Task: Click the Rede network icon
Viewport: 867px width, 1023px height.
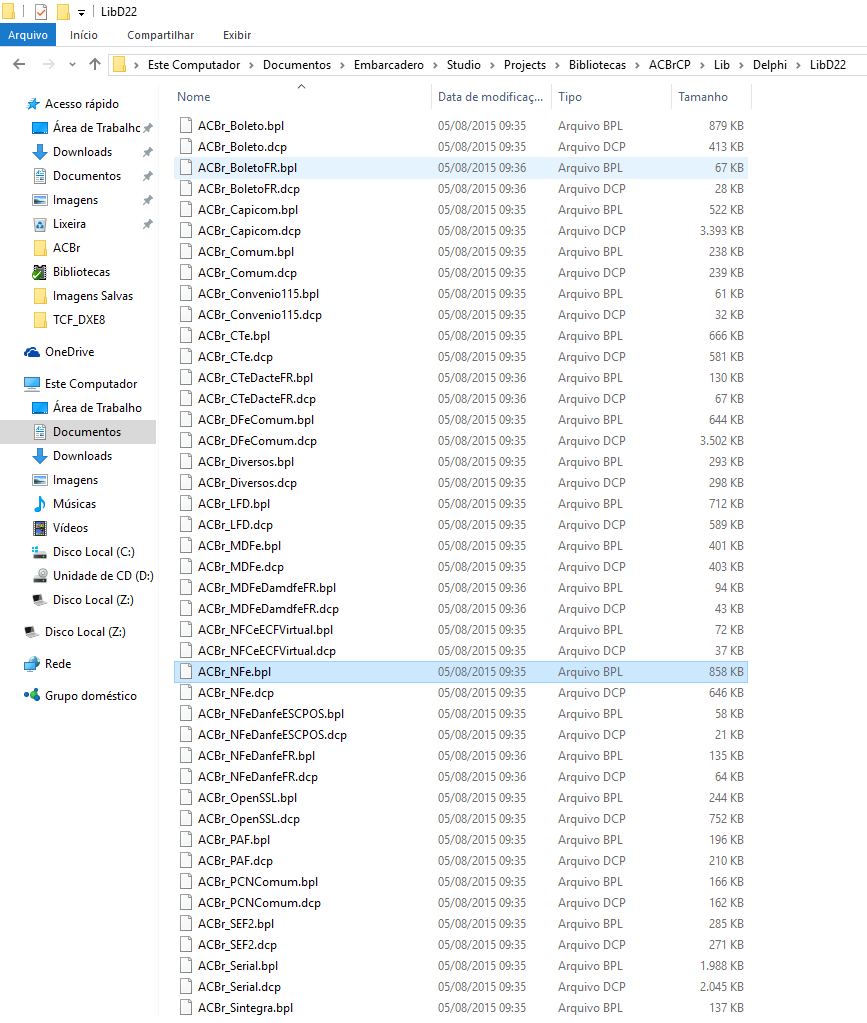Action: pos(32,664)
